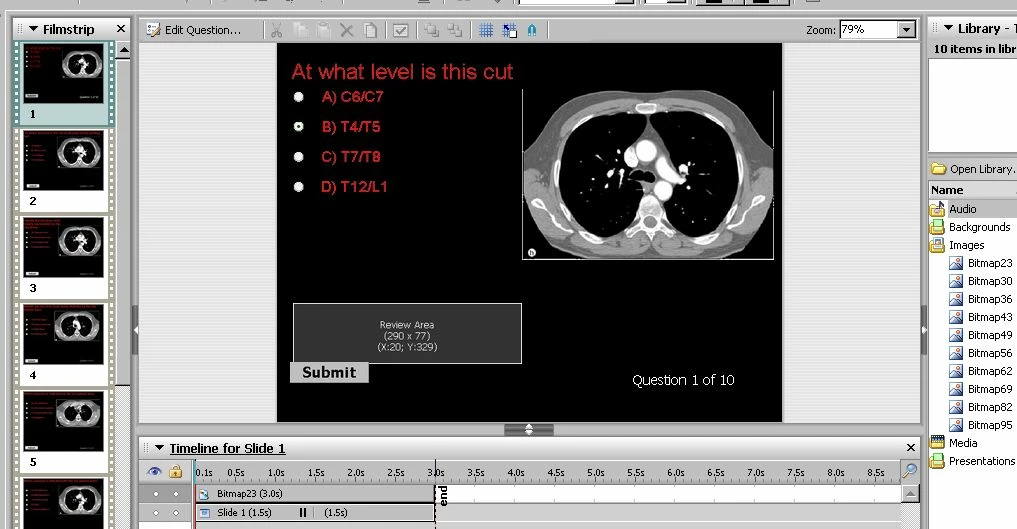This screenshot has width=1017, height=529.
Task: Toggle lock dot for Bitmap23 row
Action: click(x=176, y=494)
